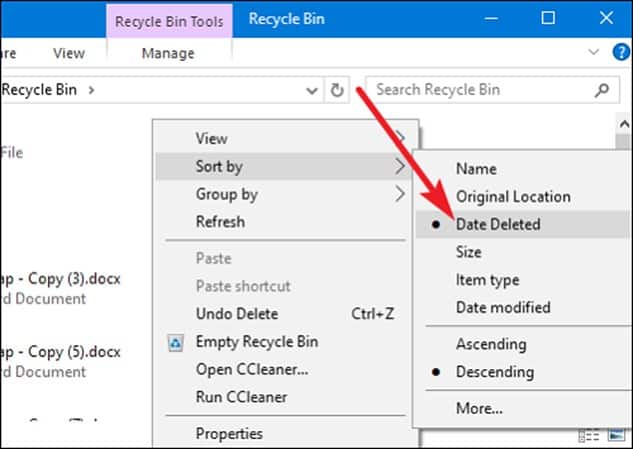The image size is (633, 449).
Task: Click the refresh icon beside address bar
Action: pyautogui.click(x=337, y=90)
